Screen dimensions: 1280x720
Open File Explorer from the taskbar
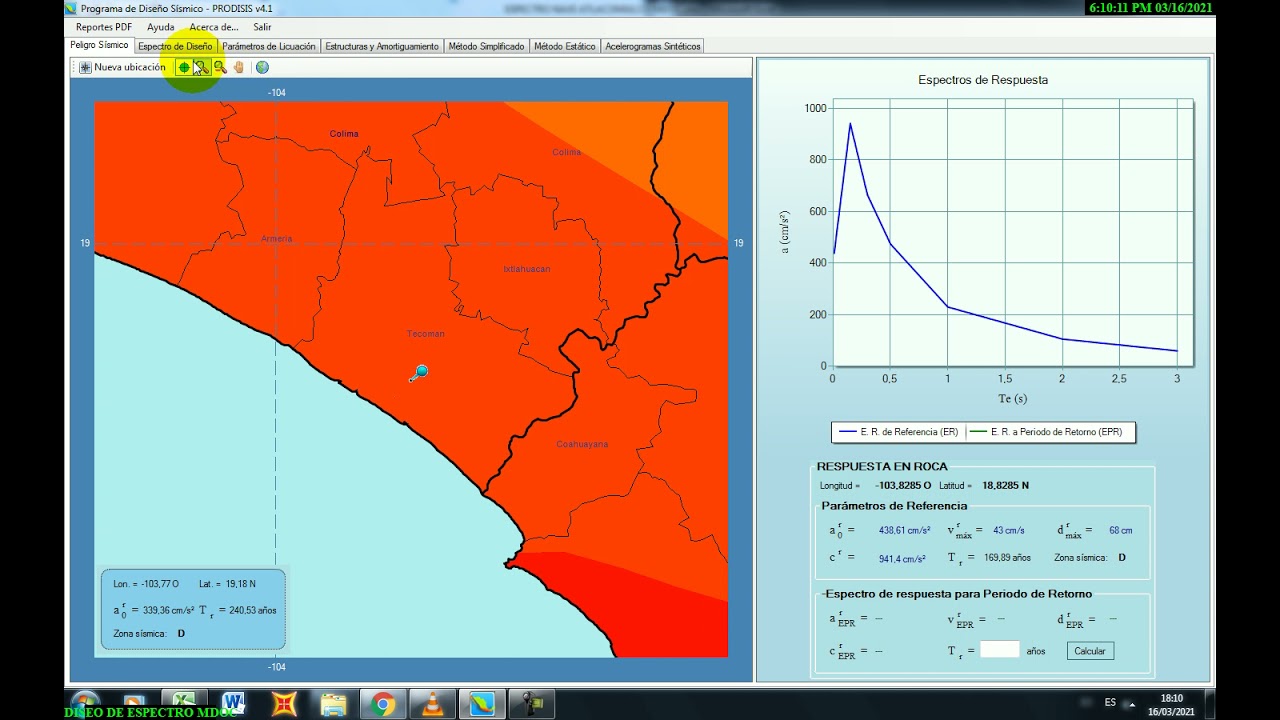(333, 705)
